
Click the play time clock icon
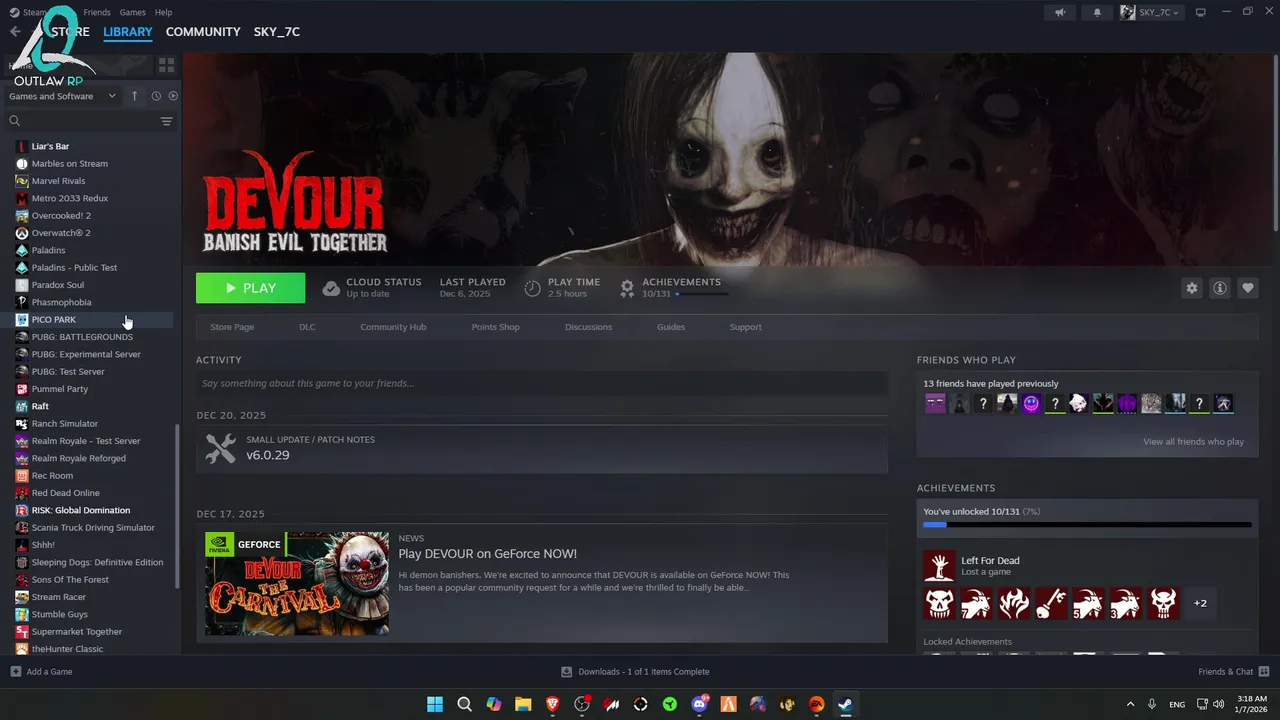533,288
